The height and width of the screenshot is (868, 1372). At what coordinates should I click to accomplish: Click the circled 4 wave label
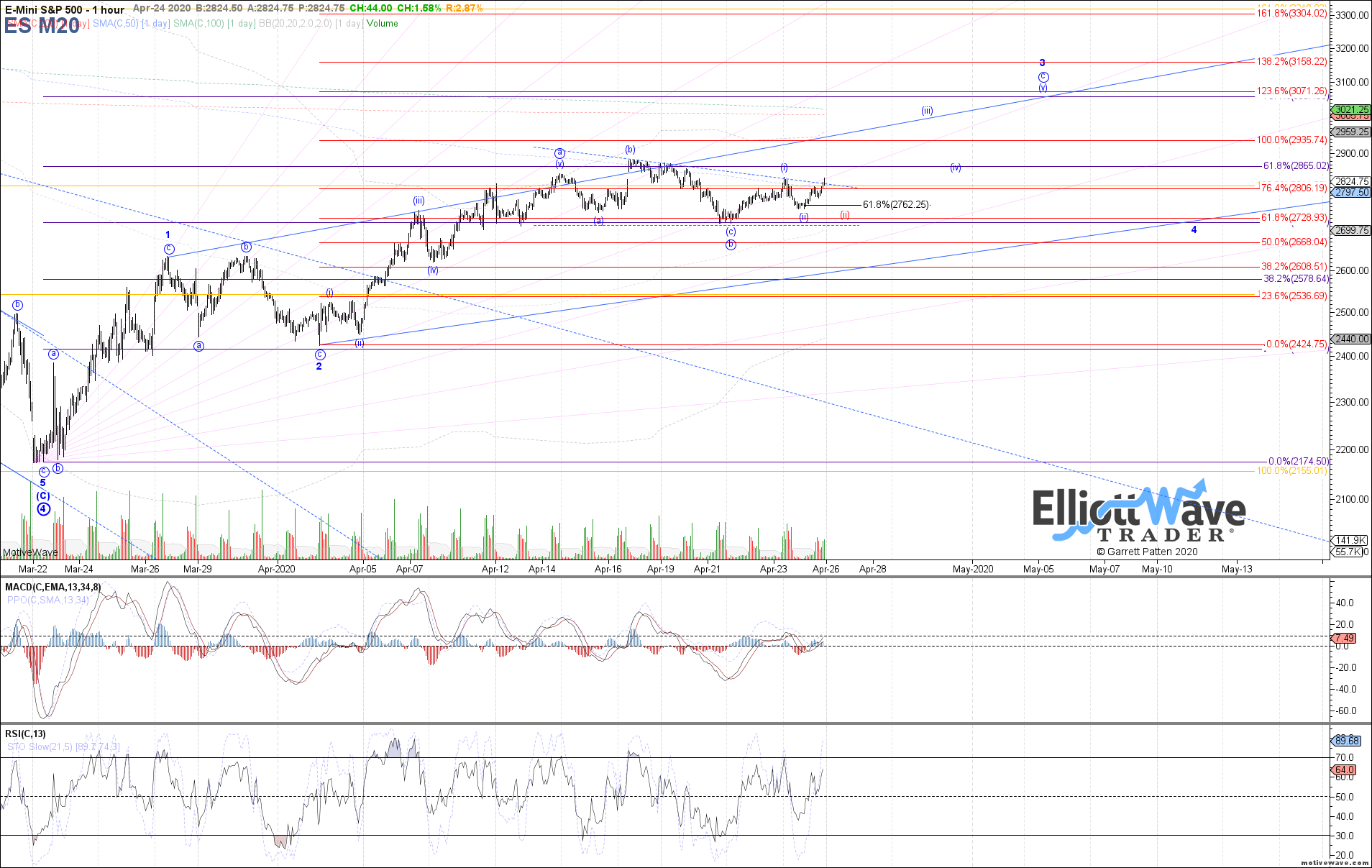coord(43,509)
